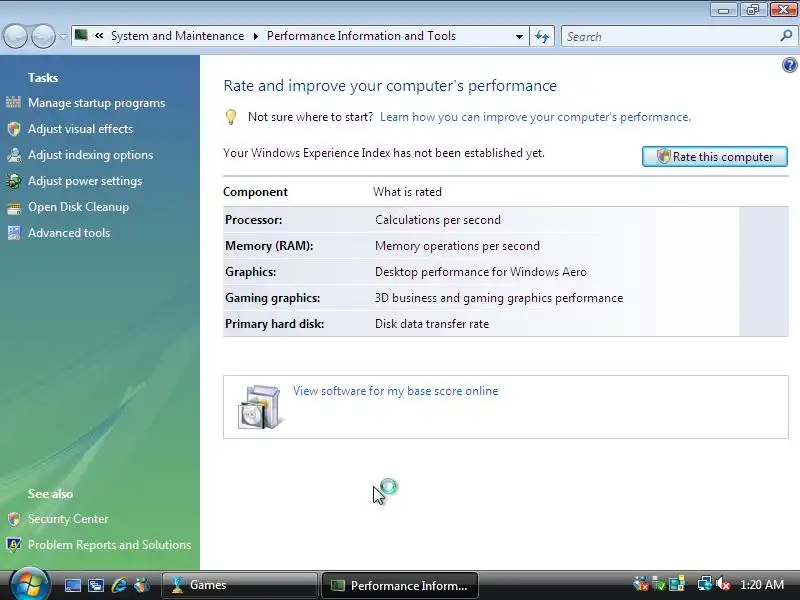Click the Graphics row label

pyautogui.click(x=251, y=272)
